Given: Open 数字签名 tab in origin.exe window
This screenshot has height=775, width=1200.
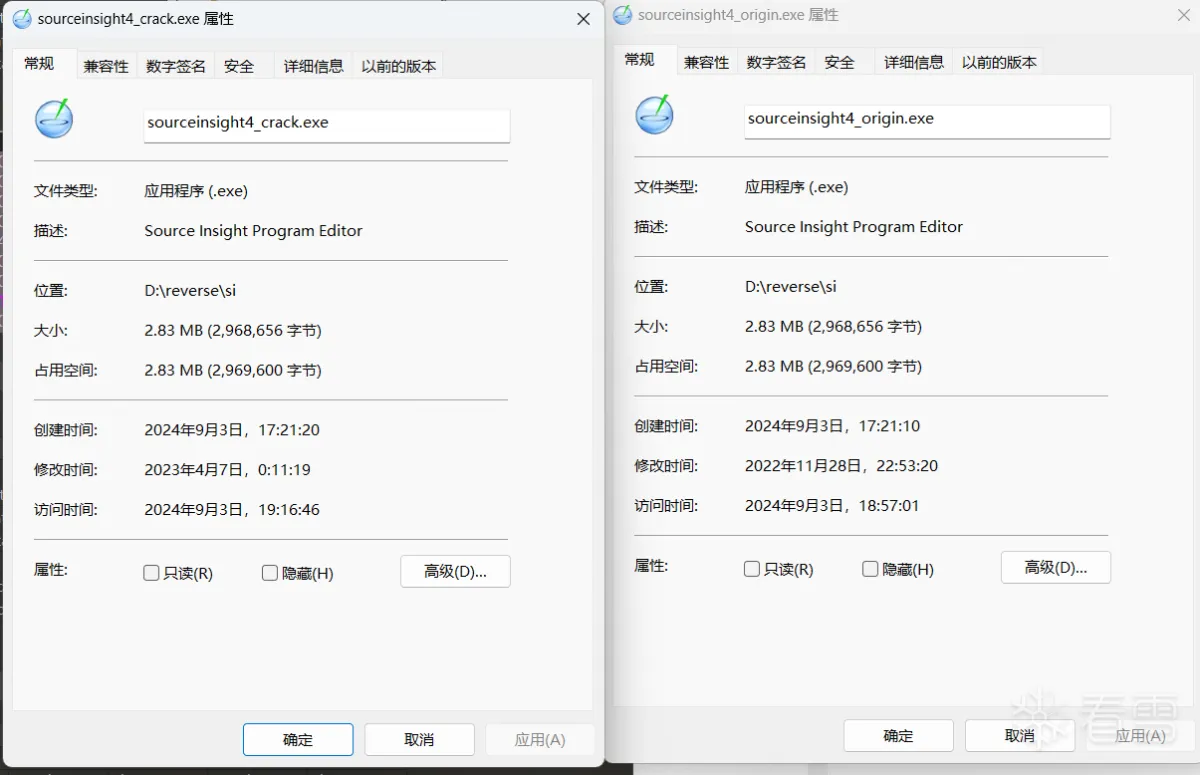Looking at the screenshot, I should click(777, 62).
